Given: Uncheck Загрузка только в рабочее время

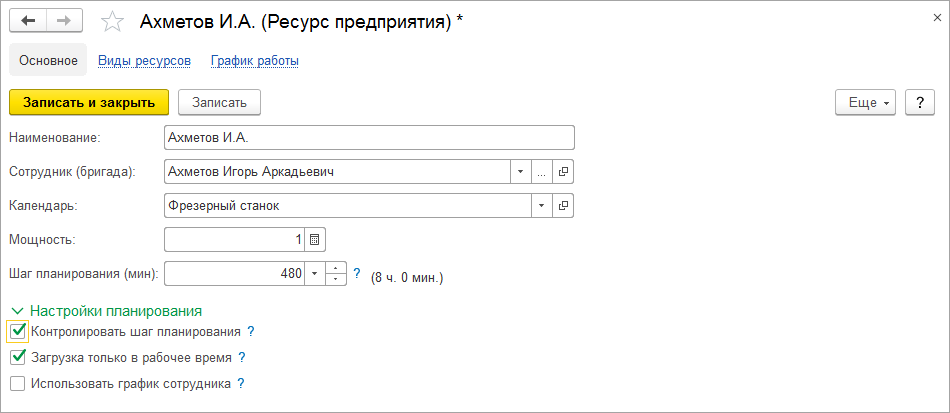Looking at the screenshot, I should (x=17, y=357).
